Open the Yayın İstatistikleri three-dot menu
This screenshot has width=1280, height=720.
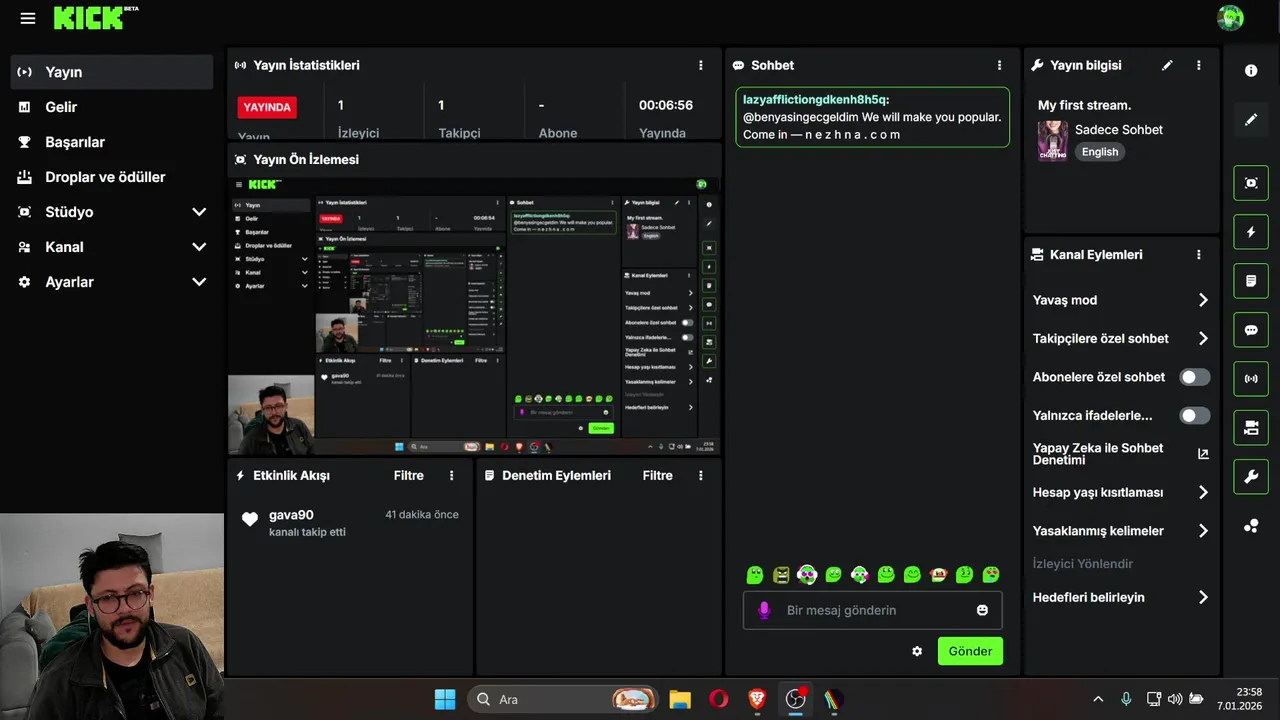(x=701, y=65)
